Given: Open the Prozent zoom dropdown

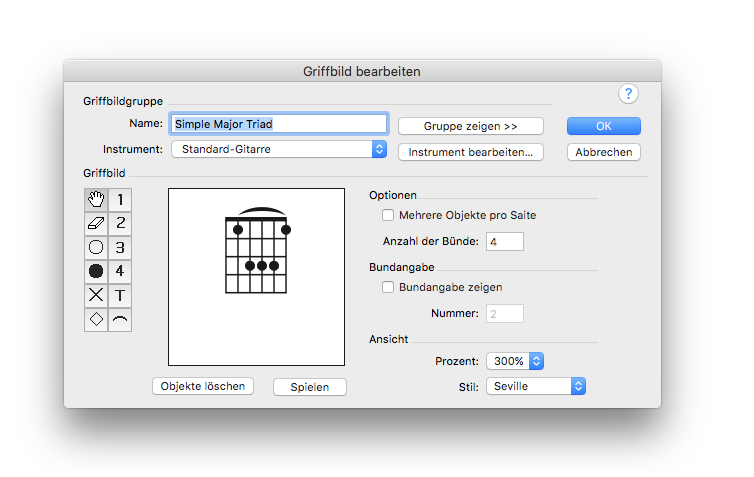Looking at the screenshot, I should click(x=515, y=361).
